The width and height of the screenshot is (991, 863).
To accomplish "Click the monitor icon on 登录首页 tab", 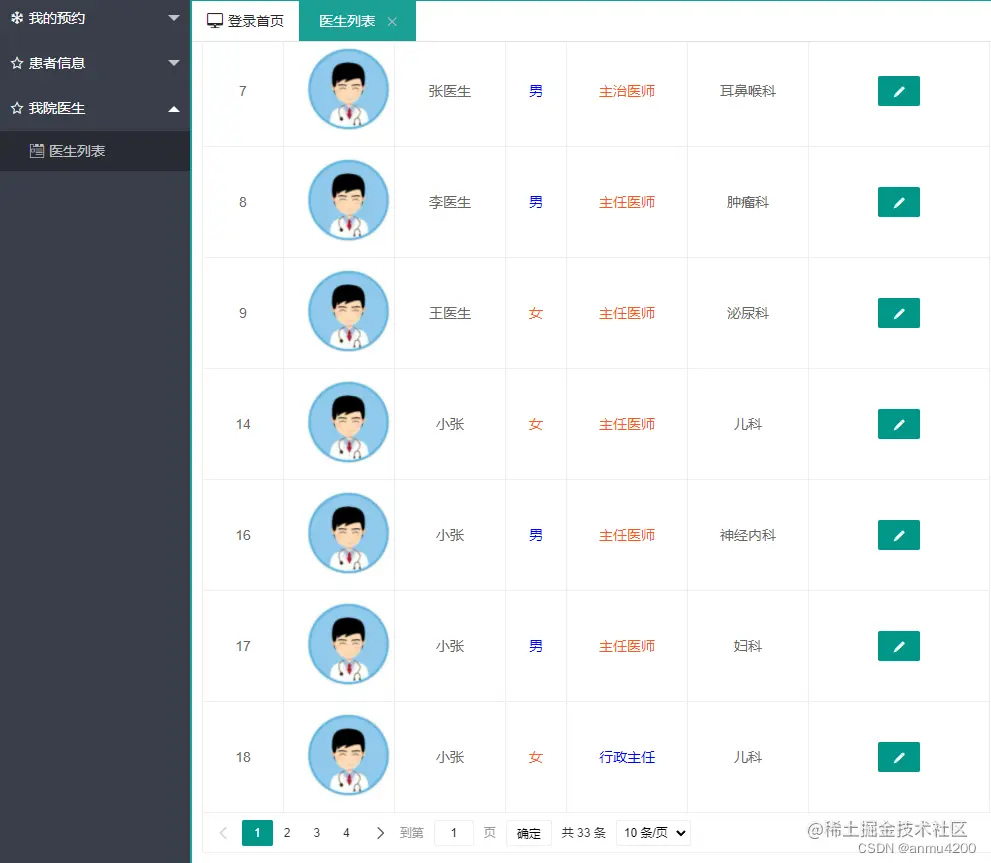I will click(x=214, y=18).
